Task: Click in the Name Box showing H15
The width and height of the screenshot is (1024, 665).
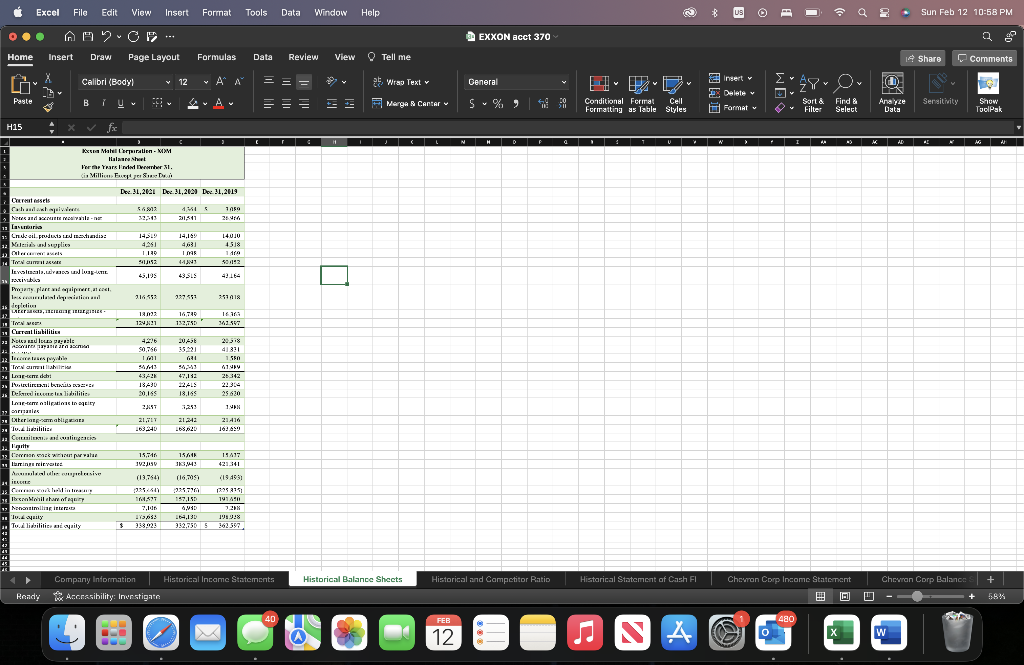Action: [x=25, y=127]
